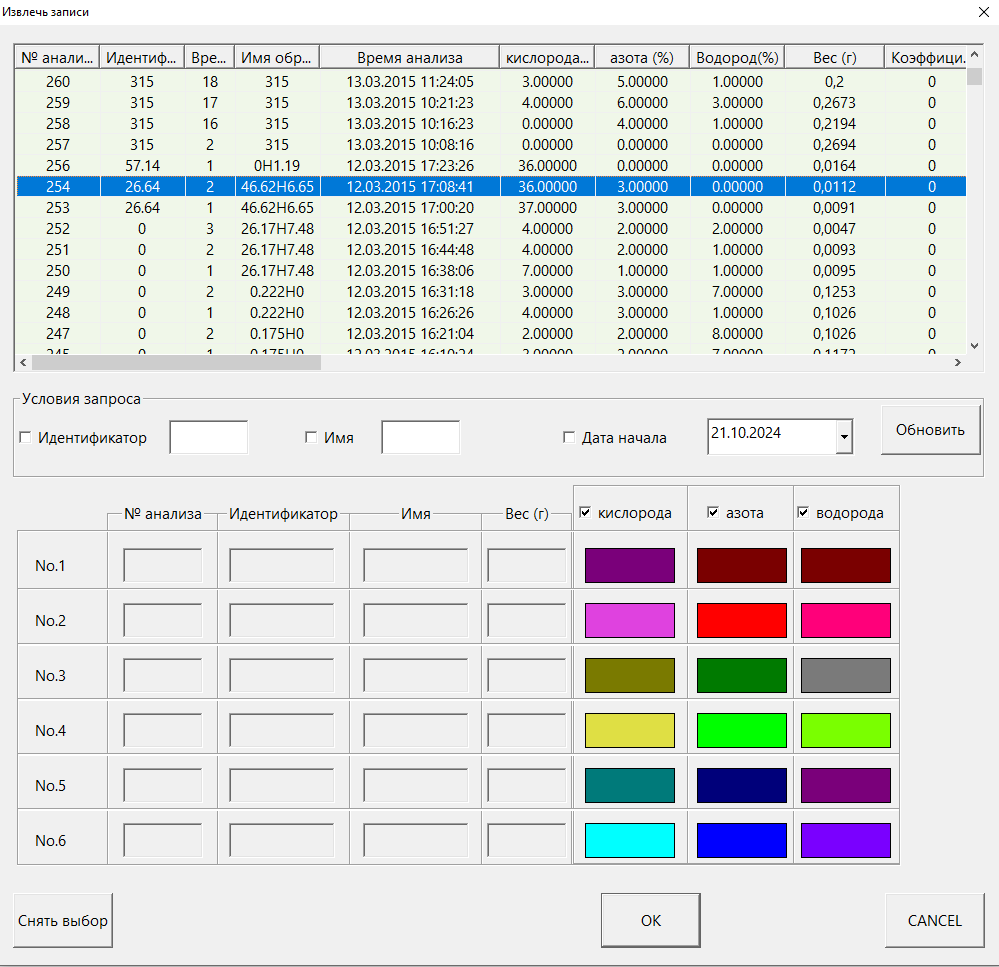Uncheck the азота column checkbox
Screen dimensions: 999x967
coord(713,513)
